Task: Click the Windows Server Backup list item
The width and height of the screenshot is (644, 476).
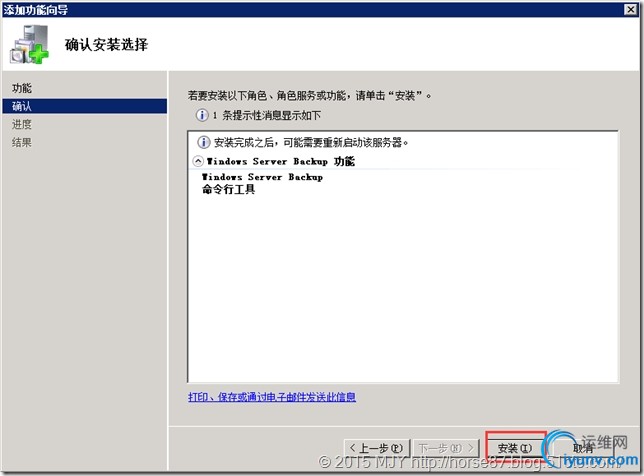Action: (x=262, y=177)
